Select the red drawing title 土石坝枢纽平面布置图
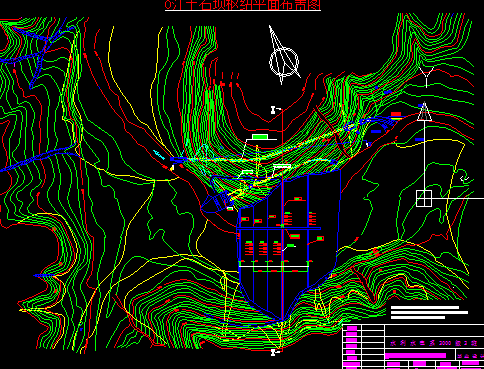484x369 pixels. [x=243, y=5]
